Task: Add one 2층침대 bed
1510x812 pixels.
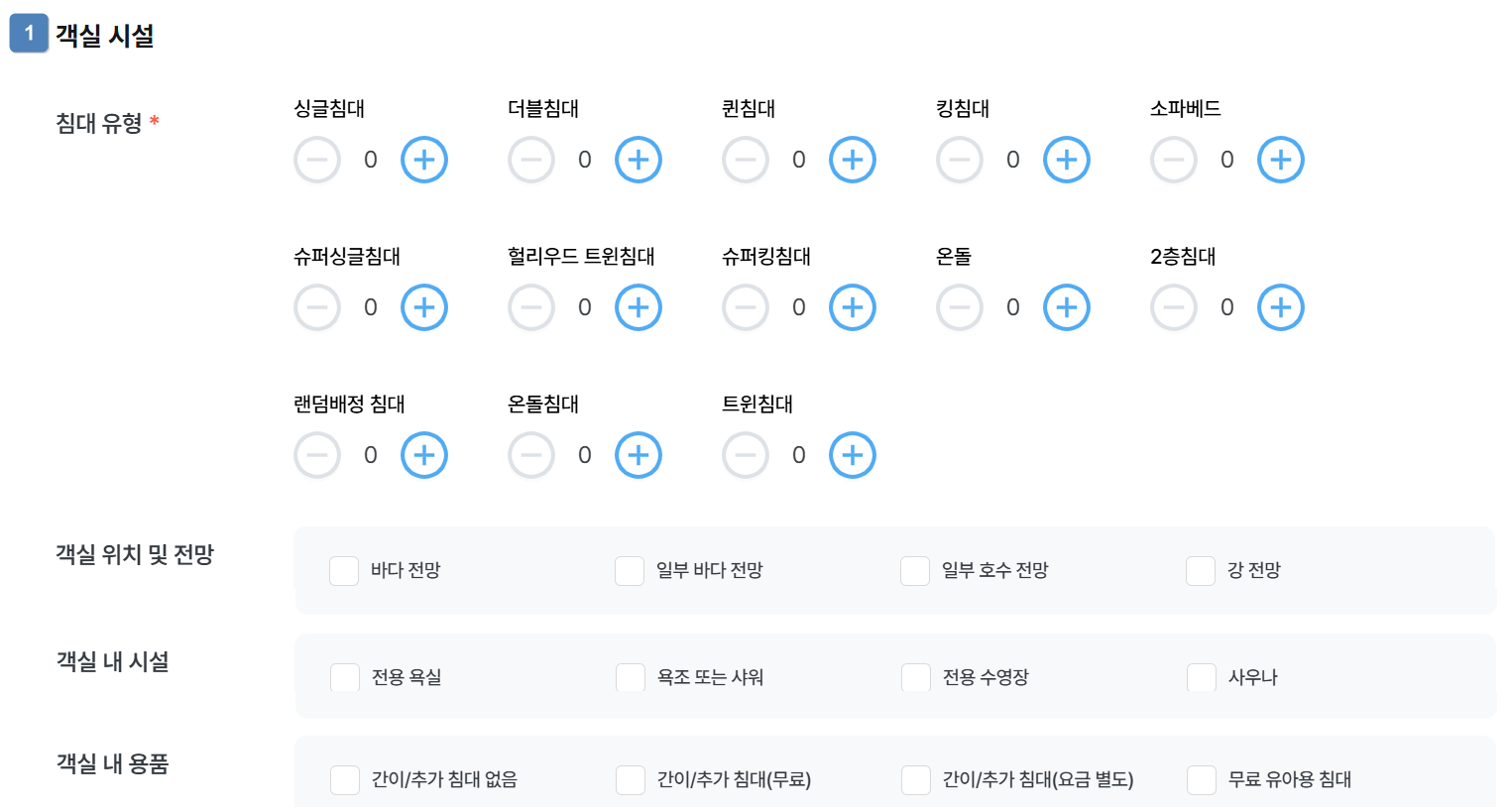Action: coord(1281,307)
